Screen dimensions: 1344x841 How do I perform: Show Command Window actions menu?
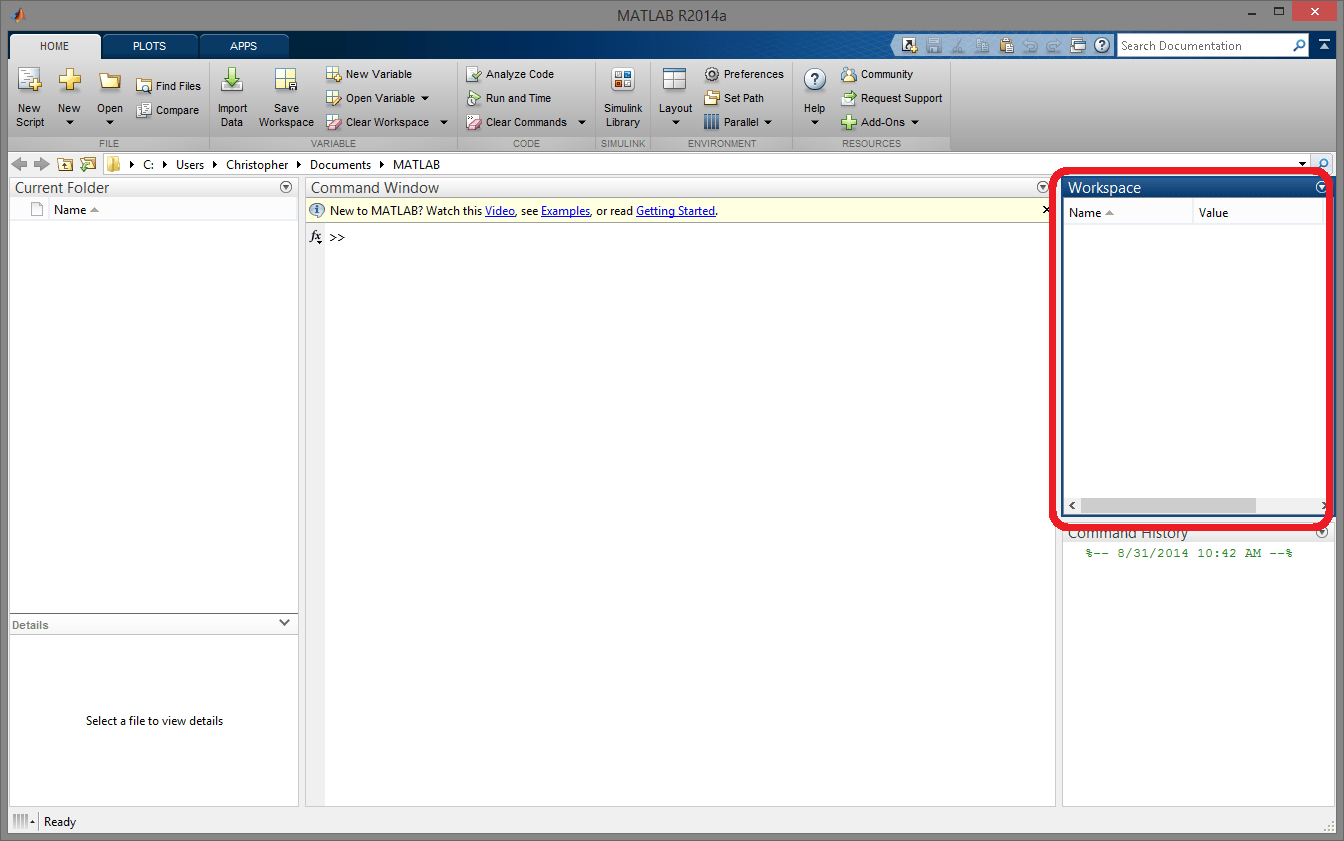click(1043, 187)
